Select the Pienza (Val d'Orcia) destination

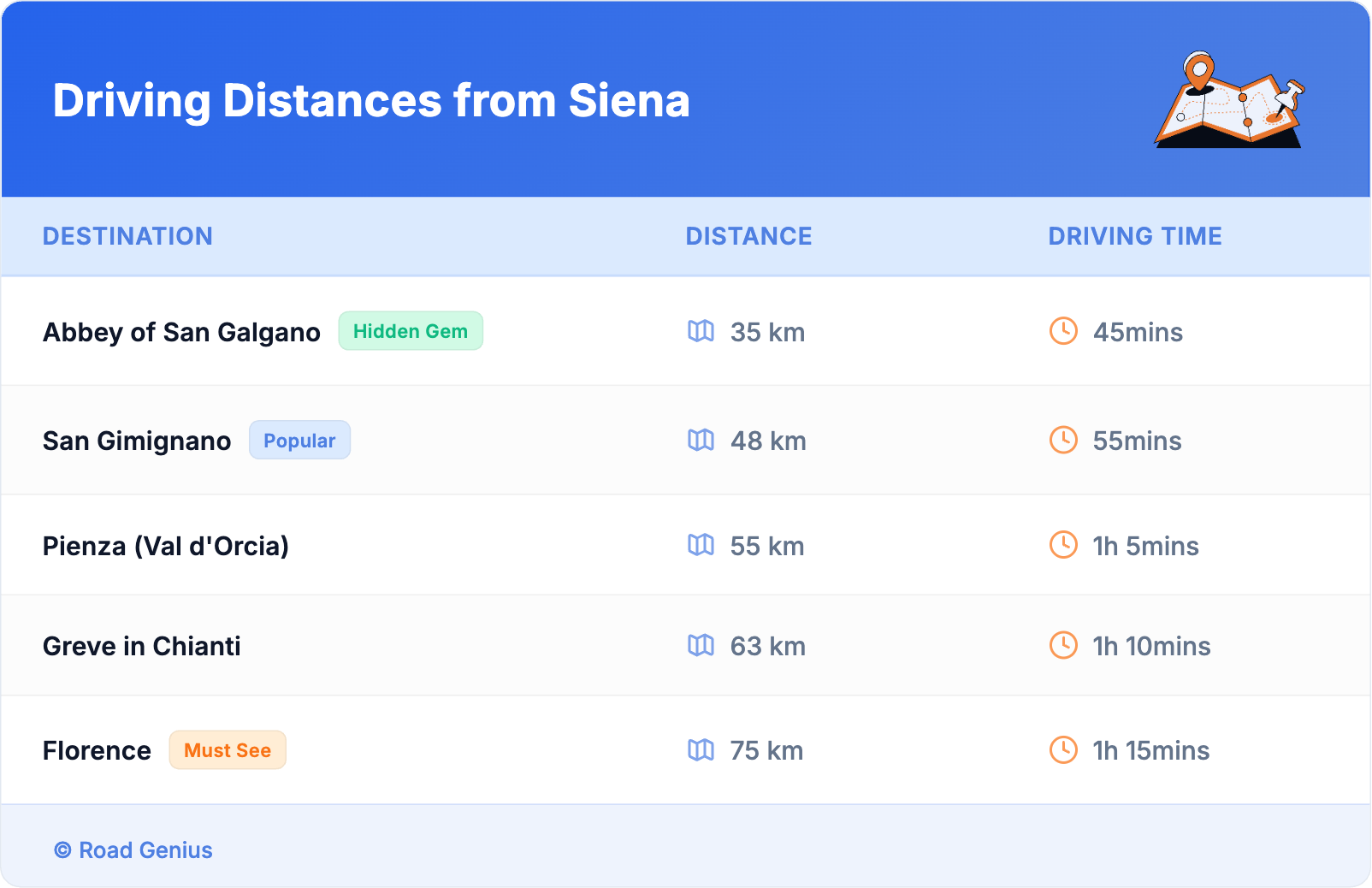click(x=166, y=546)
